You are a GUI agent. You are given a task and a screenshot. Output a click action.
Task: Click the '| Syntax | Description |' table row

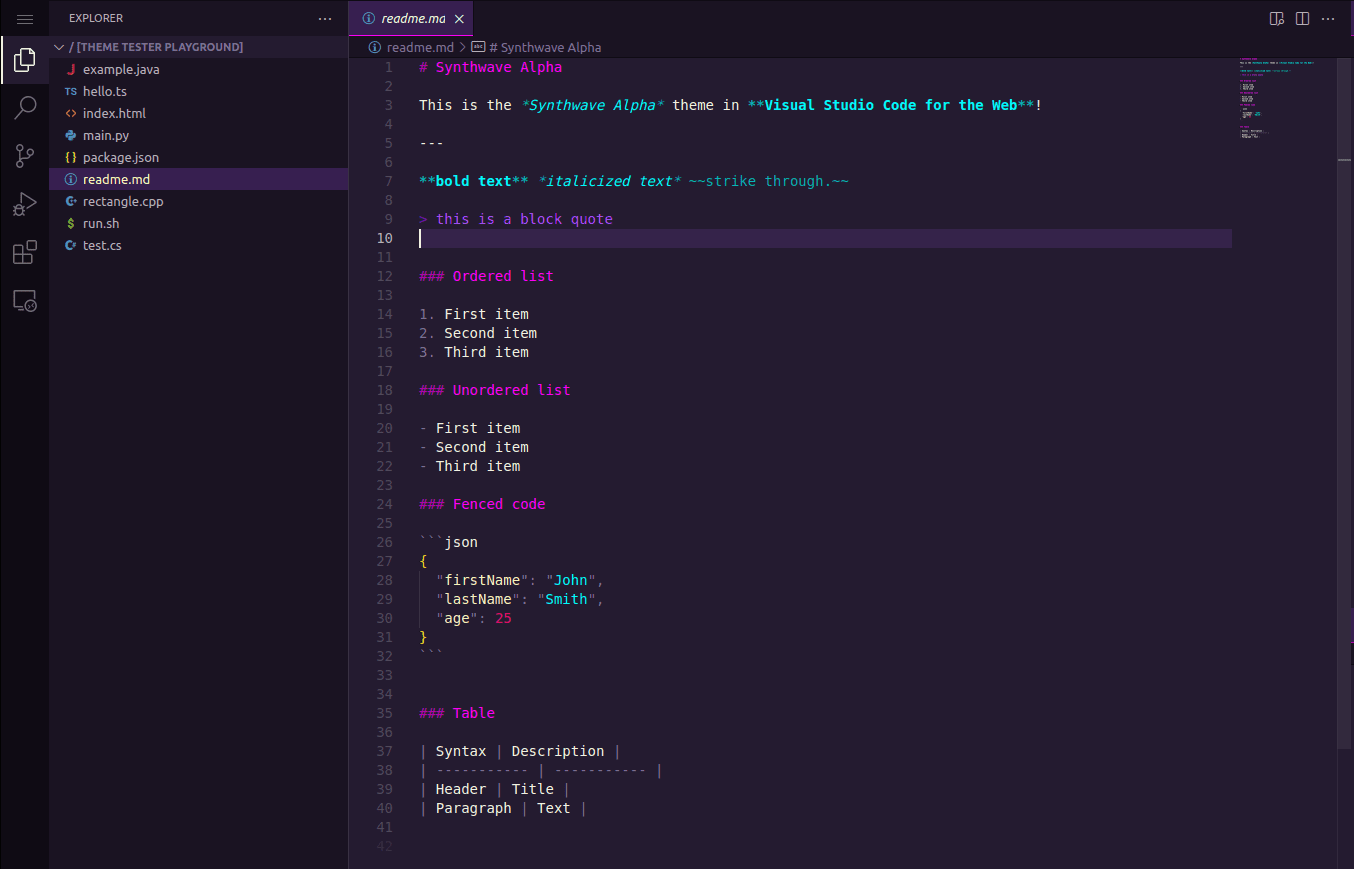pyautogui.click(x=520, y=752)
